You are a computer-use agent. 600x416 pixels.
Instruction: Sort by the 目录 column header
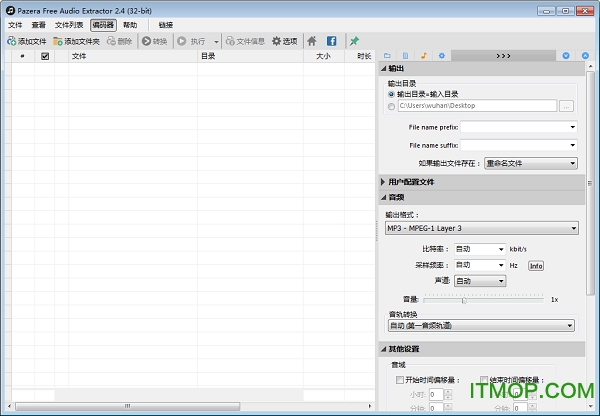pyautogui.click(x=250, y=56)
